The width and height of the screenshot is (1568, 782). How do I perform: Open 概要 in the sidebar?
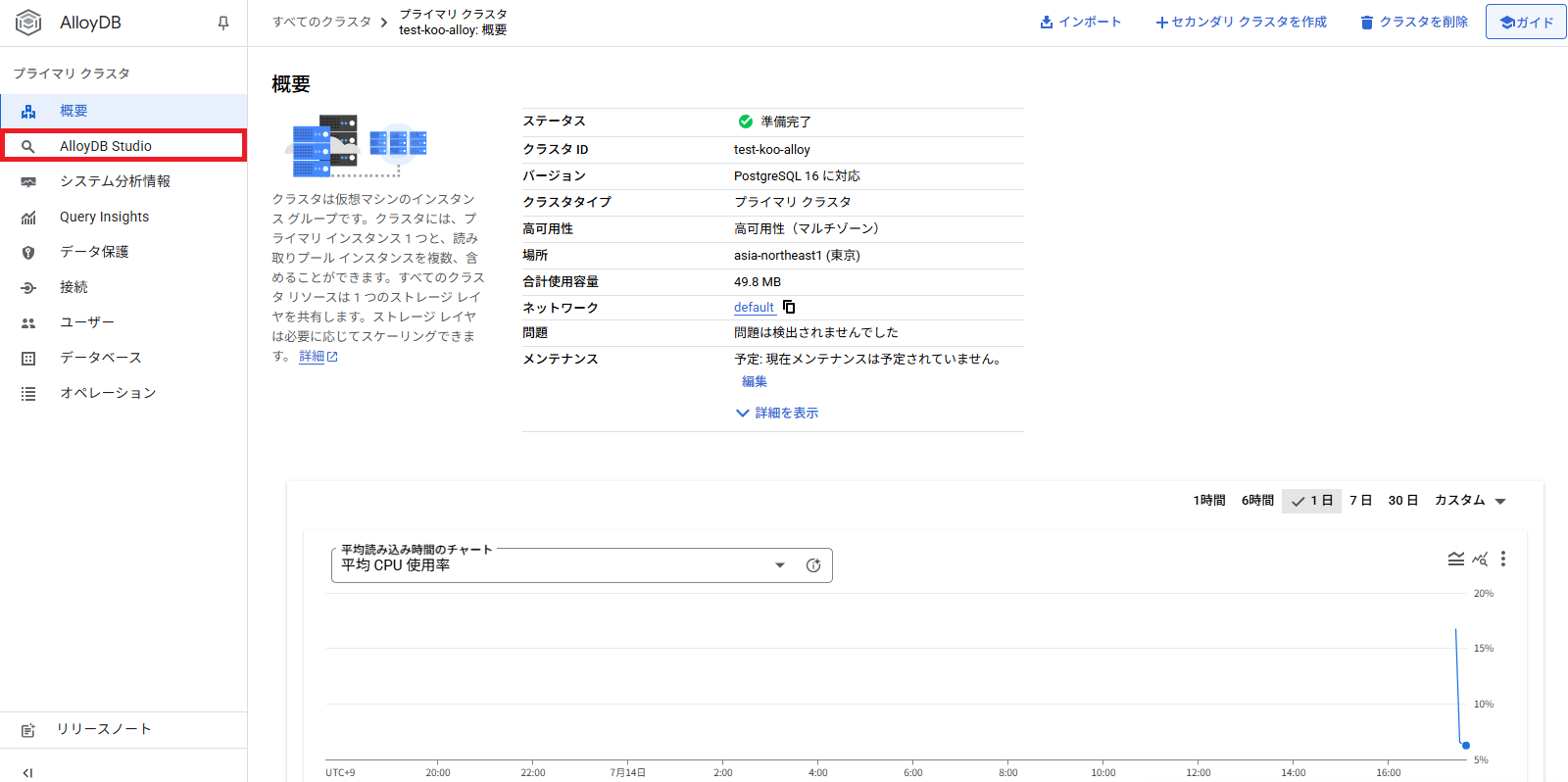[123, 111]
